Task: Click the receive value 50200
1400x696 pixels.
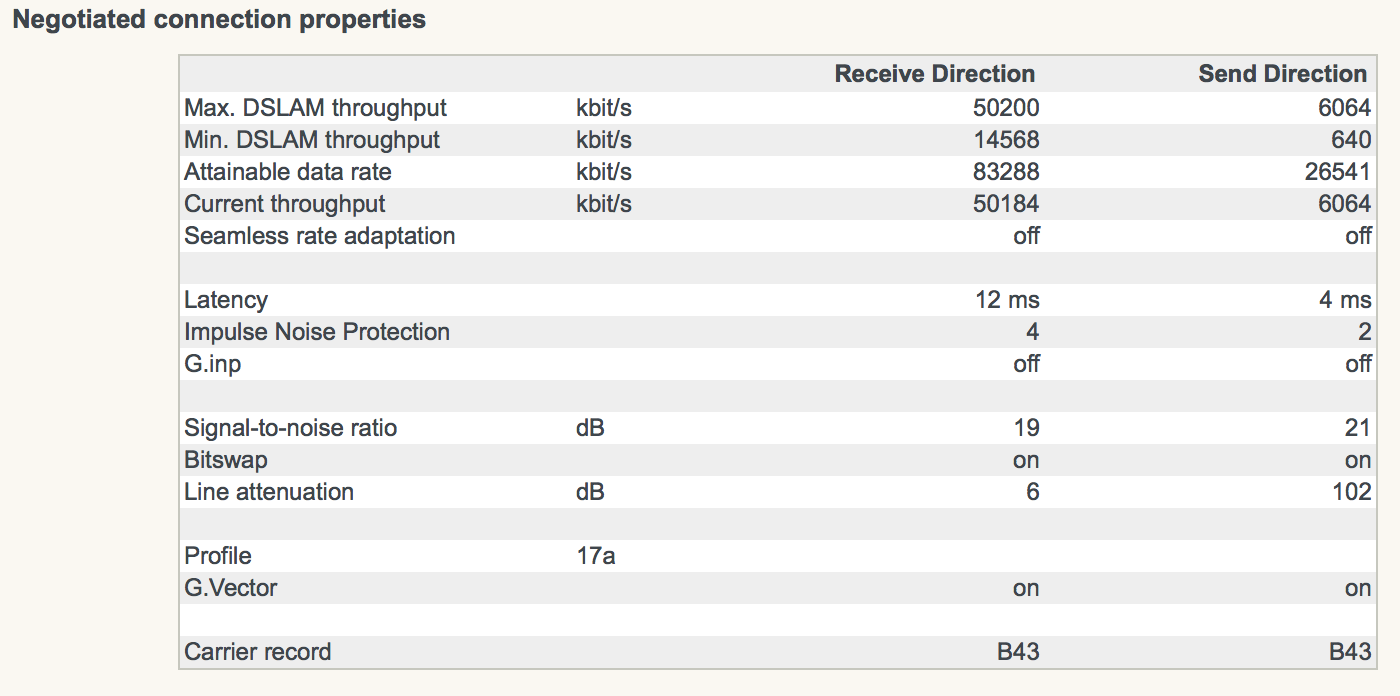Action: click(x=1006, y=108)
